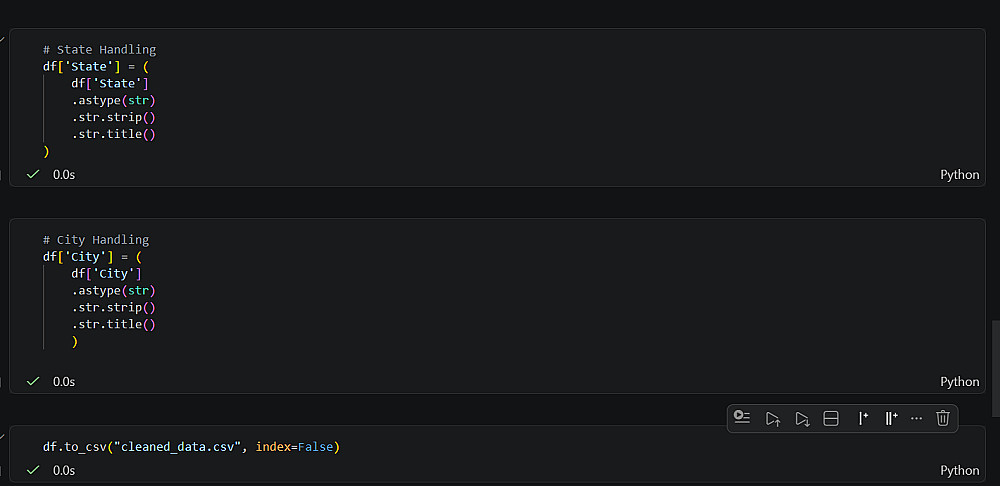This screenshot has height=486, width=1000.
Task: Run by line in the to_csv cell
Action: coord(741,418)
